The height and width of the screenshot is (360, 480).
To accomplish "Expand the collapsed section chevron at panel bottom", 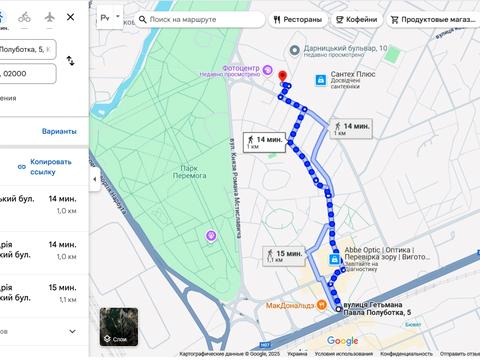I will (72, 331).
